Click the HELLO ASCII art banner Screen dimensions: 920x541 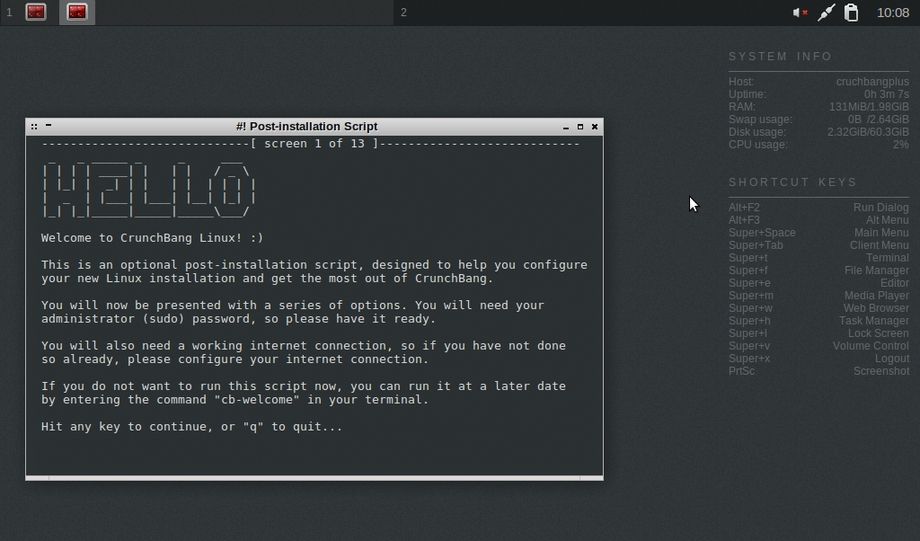pyautogui.click(x=149, y=190)
